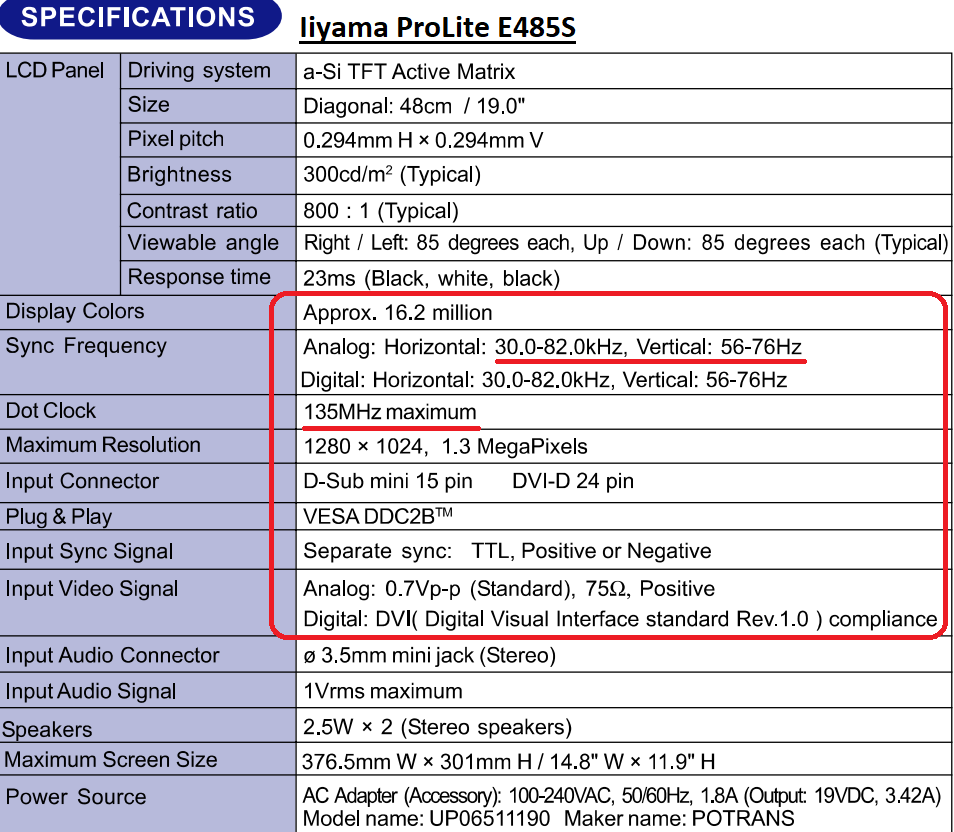Select the "AC Adapter (Accessory)" line

pos(622,795)
